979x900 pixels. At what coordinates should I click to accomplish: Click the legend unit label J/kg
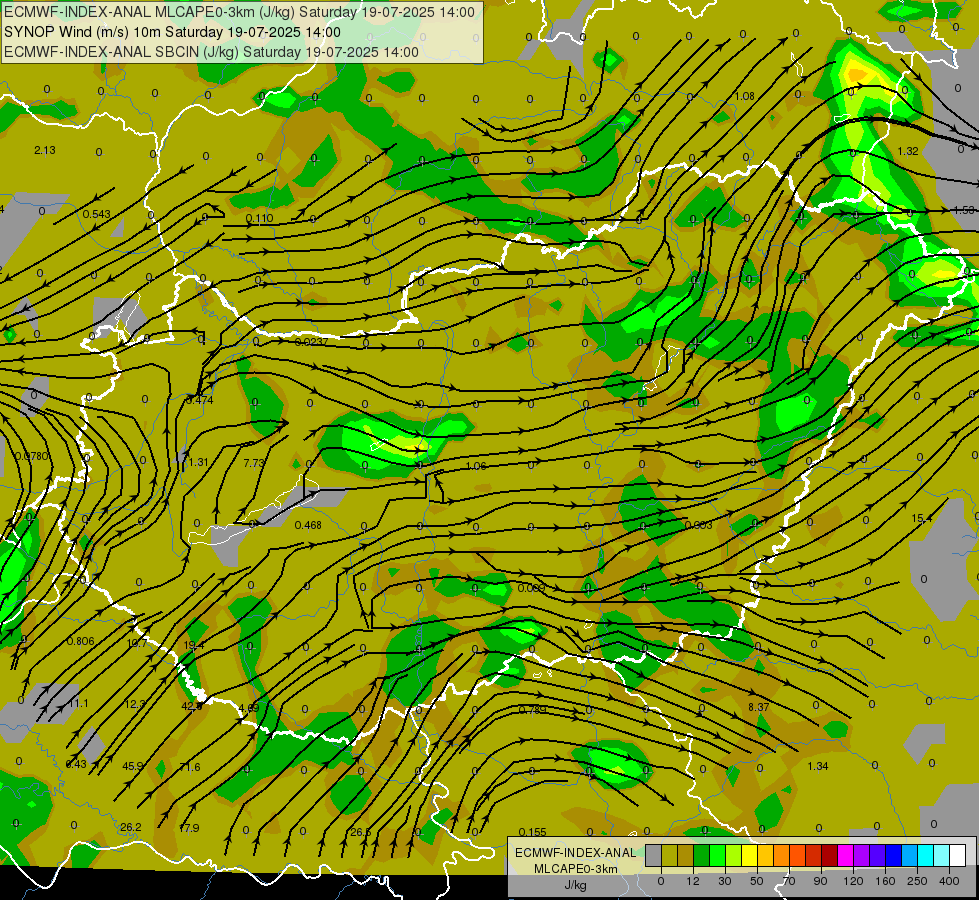(x=575, y=885)
